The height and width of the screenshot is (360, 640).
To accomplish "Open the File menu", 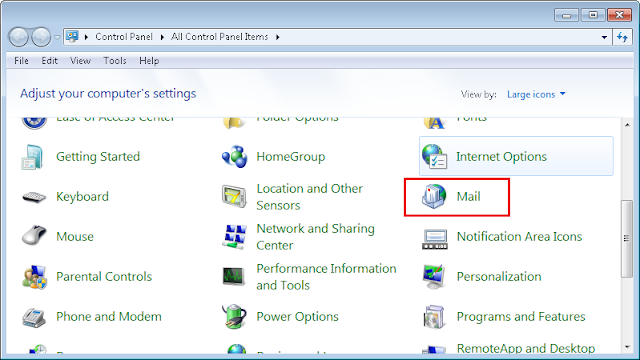I will 21,61.
